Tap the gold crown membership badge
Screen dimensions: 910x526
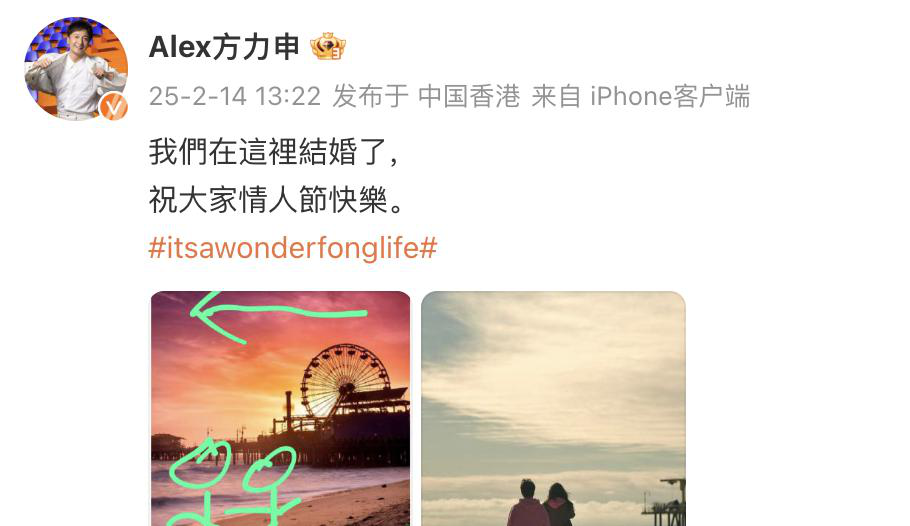pos(328,47)
